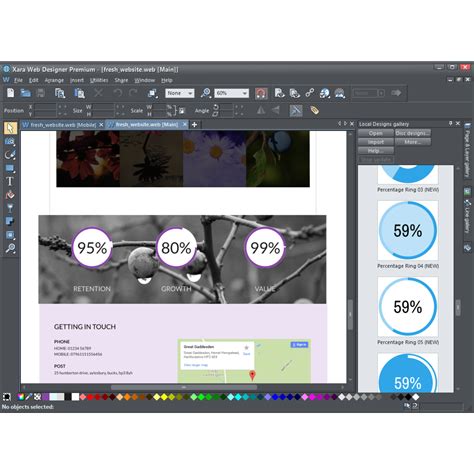The image size is (474, 474).
Task: Click the Preview website globe icon
Action: tap(325, 93)
